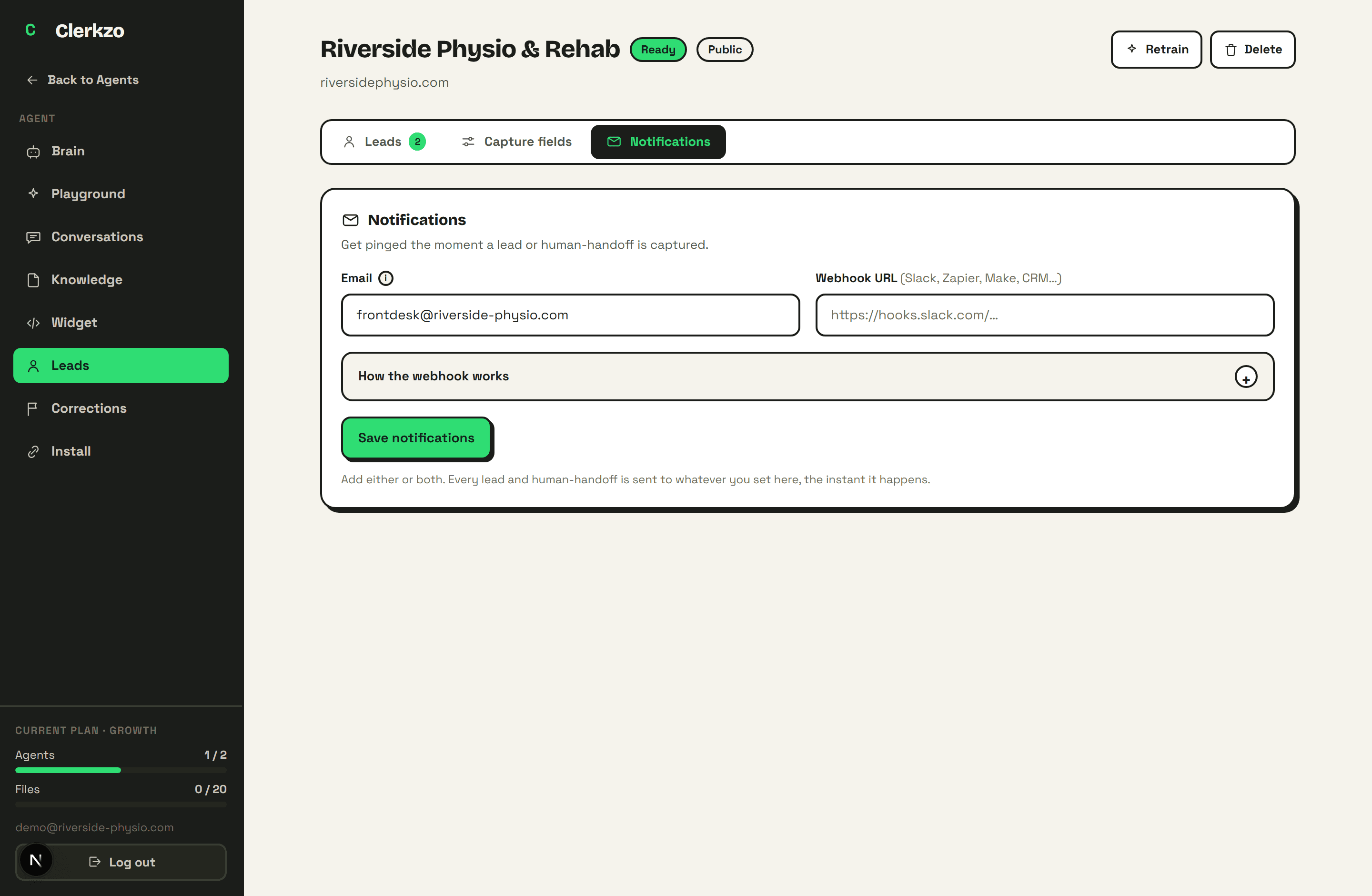Click the Public visibility badge

[x=725, y=50]
